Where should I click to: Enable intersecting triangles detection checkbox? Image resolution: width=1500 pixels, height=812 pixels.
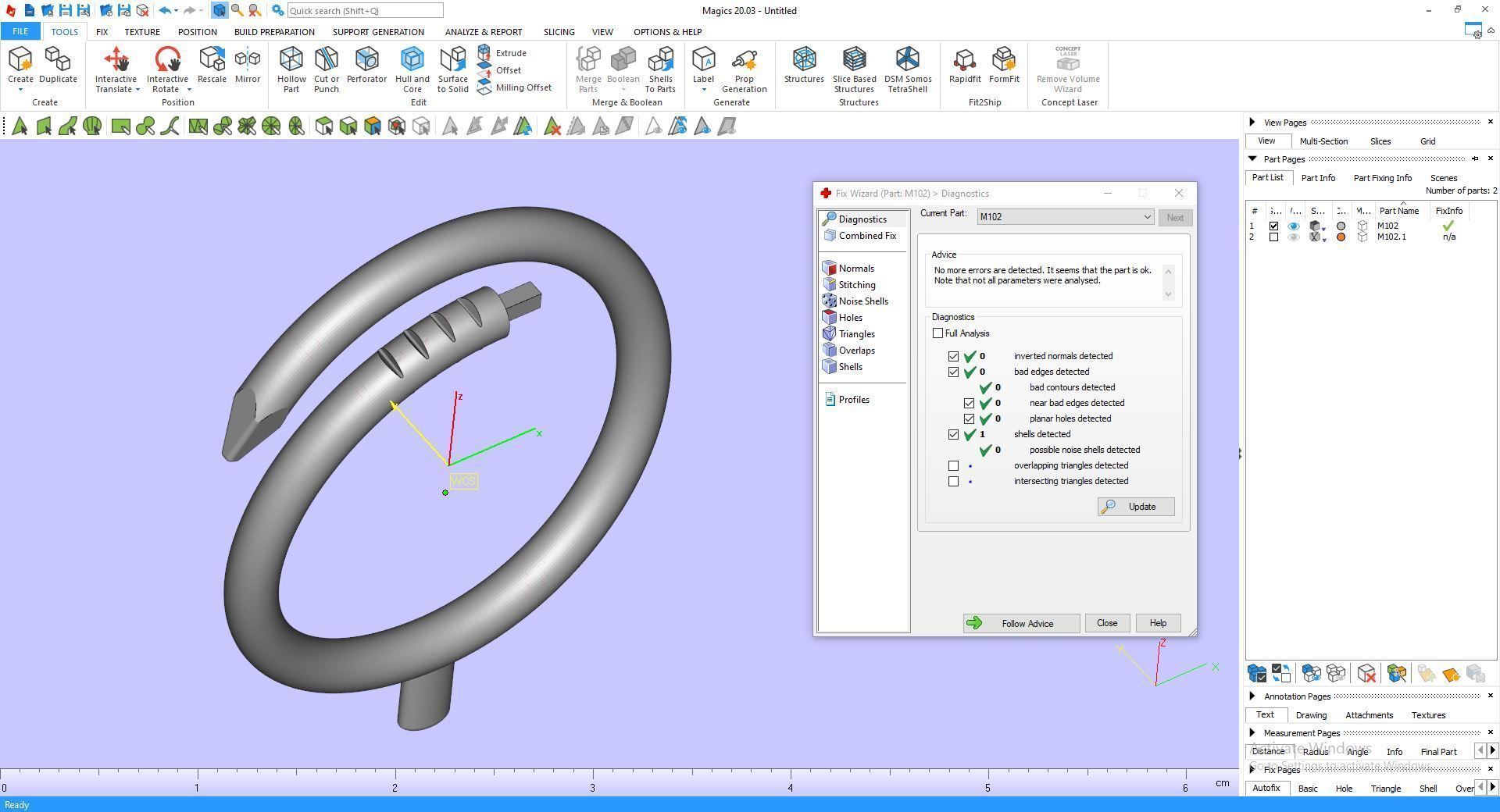(953, 481)
